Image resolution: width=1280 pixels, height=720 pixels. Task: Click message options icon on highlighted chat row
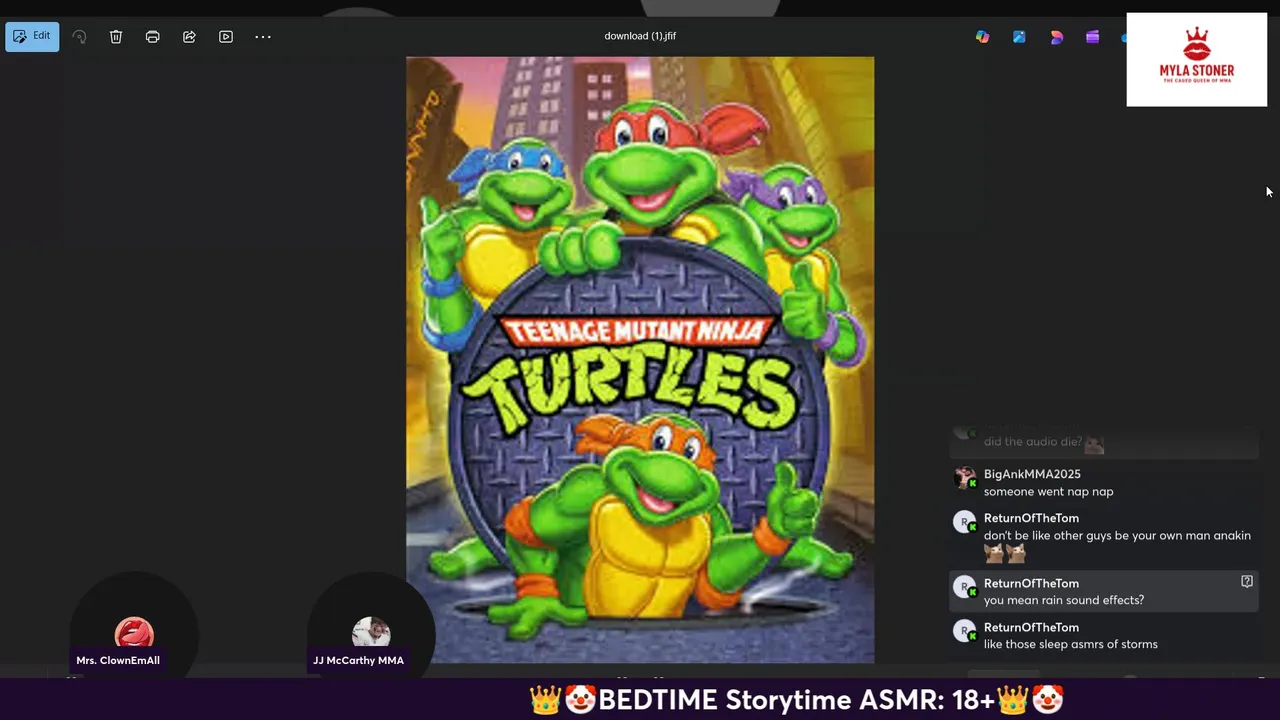click(x=1246, y=581)
